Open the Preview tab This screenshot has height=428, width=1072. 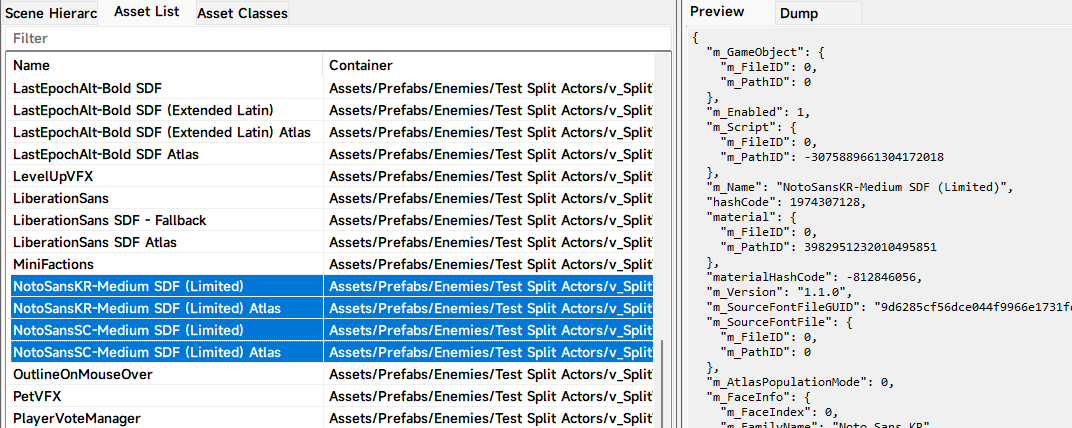[717, 12]
